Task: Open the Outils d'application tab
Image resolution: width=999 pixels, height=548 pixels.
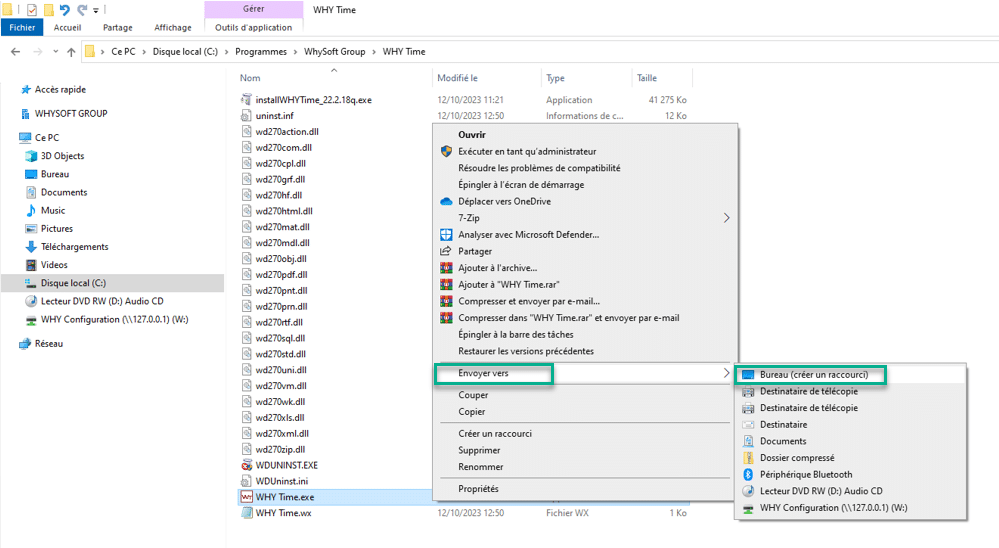Action: click(x=254, y=27)
